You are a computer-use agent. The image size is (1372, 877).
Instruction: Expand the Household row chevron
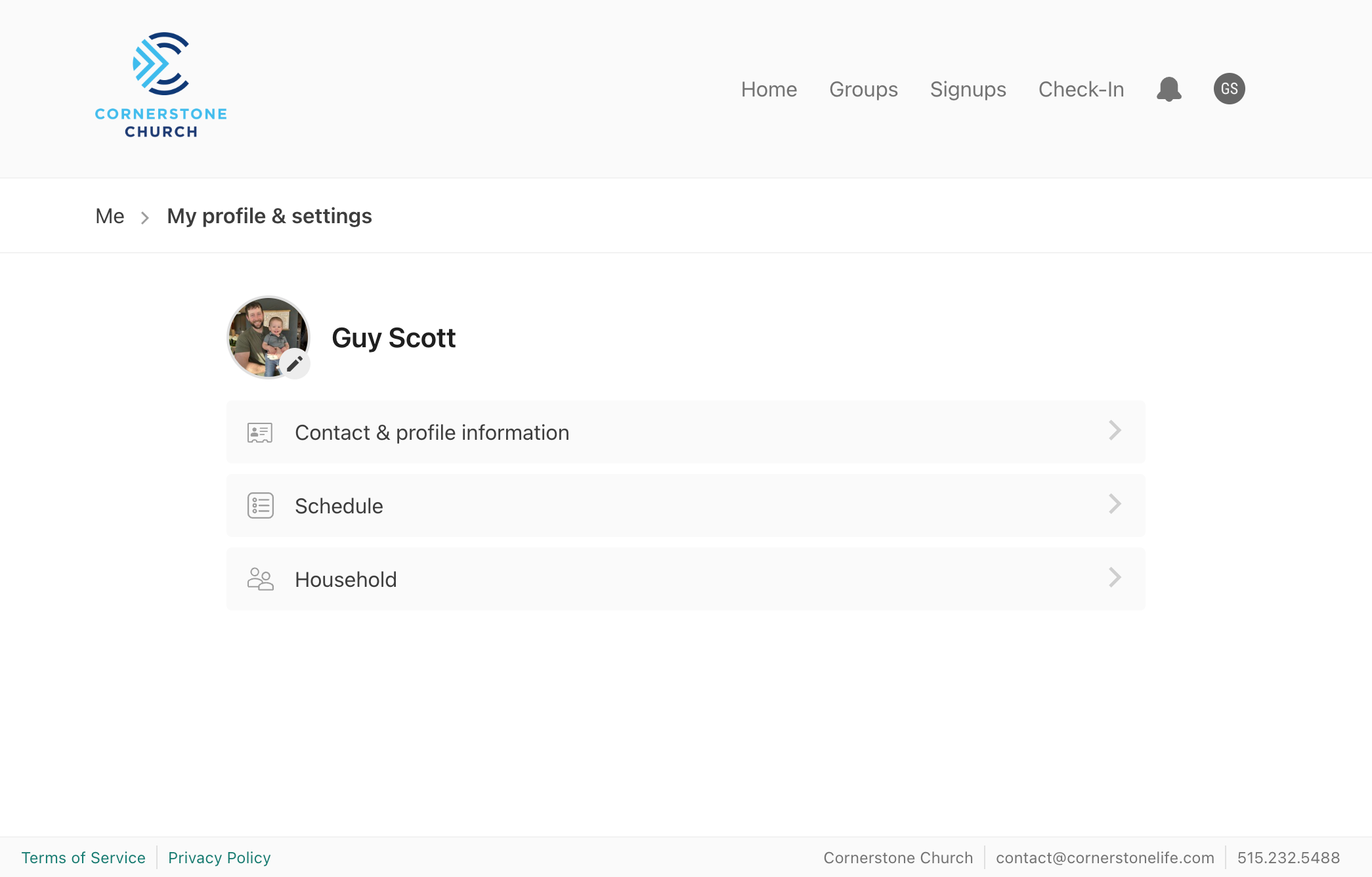point(1115,578)
